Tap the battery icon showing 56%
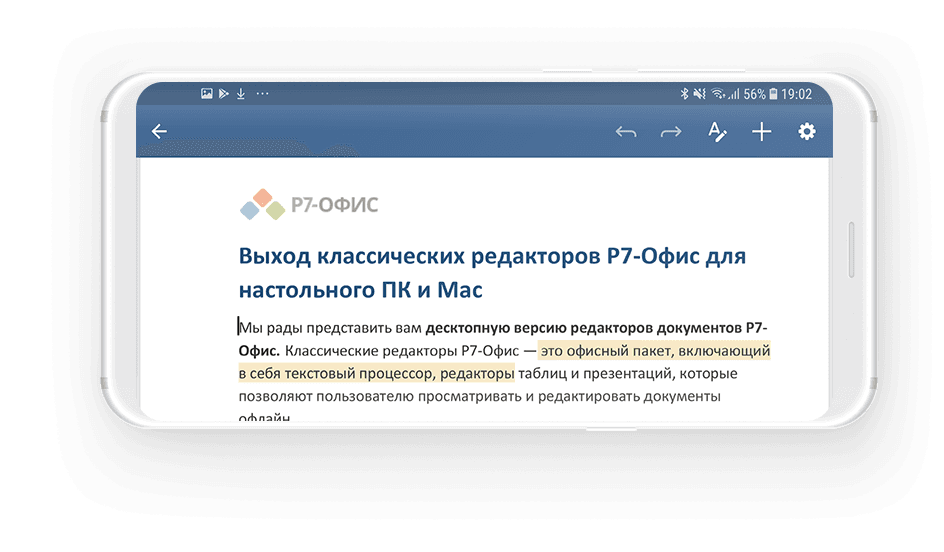The height and width of the screenshot is (552, 944). (773, 94)
